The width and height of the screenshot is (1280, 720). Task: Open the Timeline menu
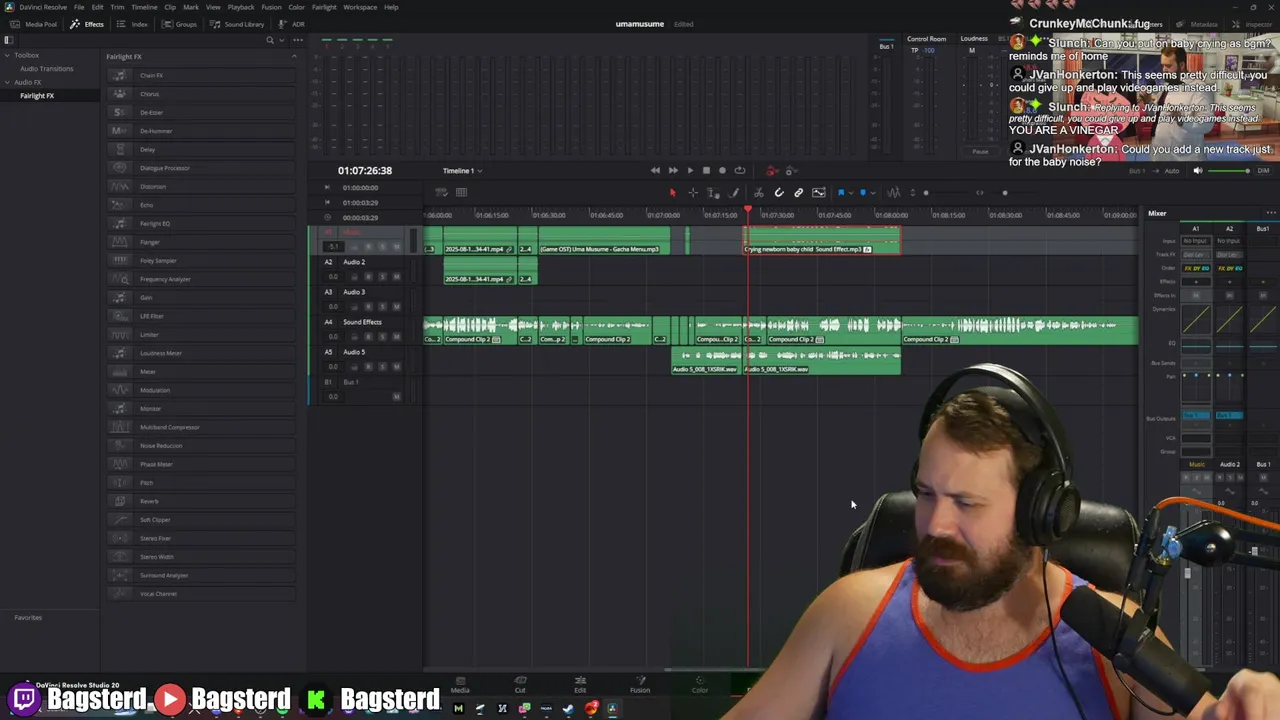click(x=144, y=7)
